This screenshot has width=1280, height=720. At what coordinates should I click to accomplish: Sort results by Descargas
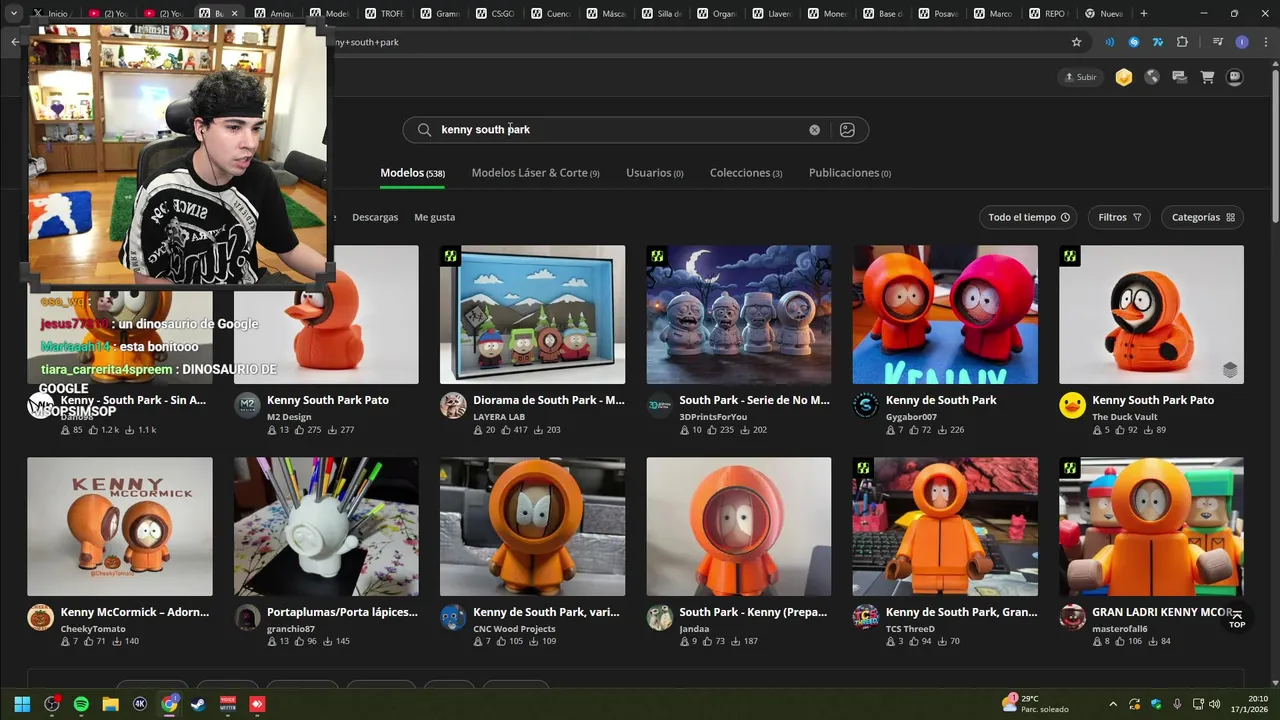tap(375, 217)
